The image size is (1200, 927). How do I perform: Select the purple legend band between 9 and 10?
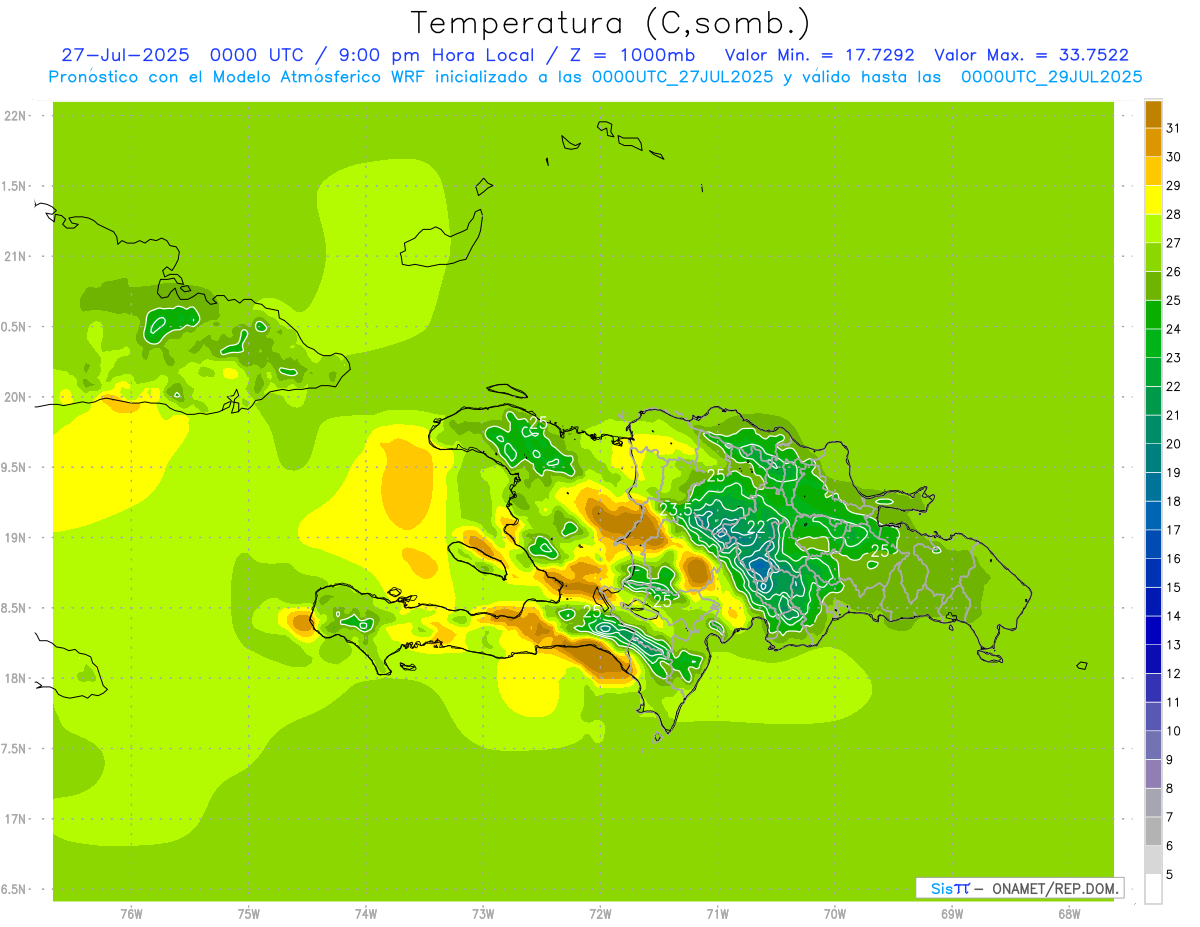point(1153,745)
